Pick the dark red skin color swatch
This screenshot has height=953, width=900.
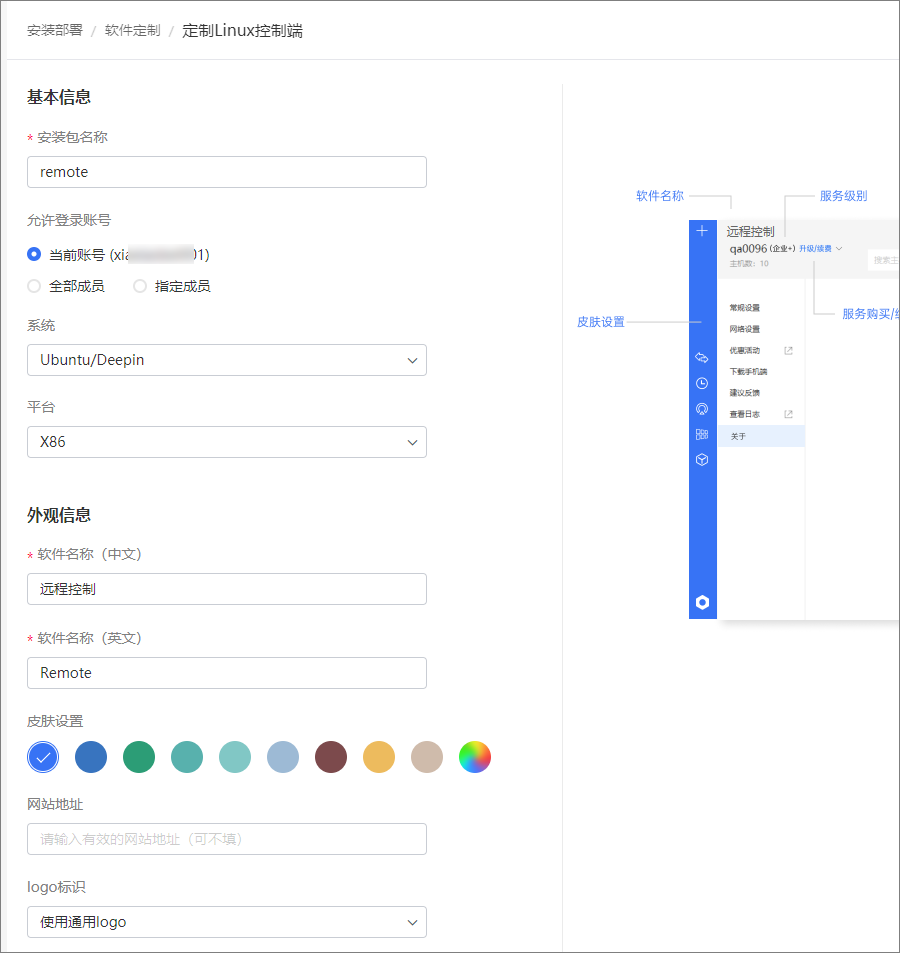click(331, 758)
